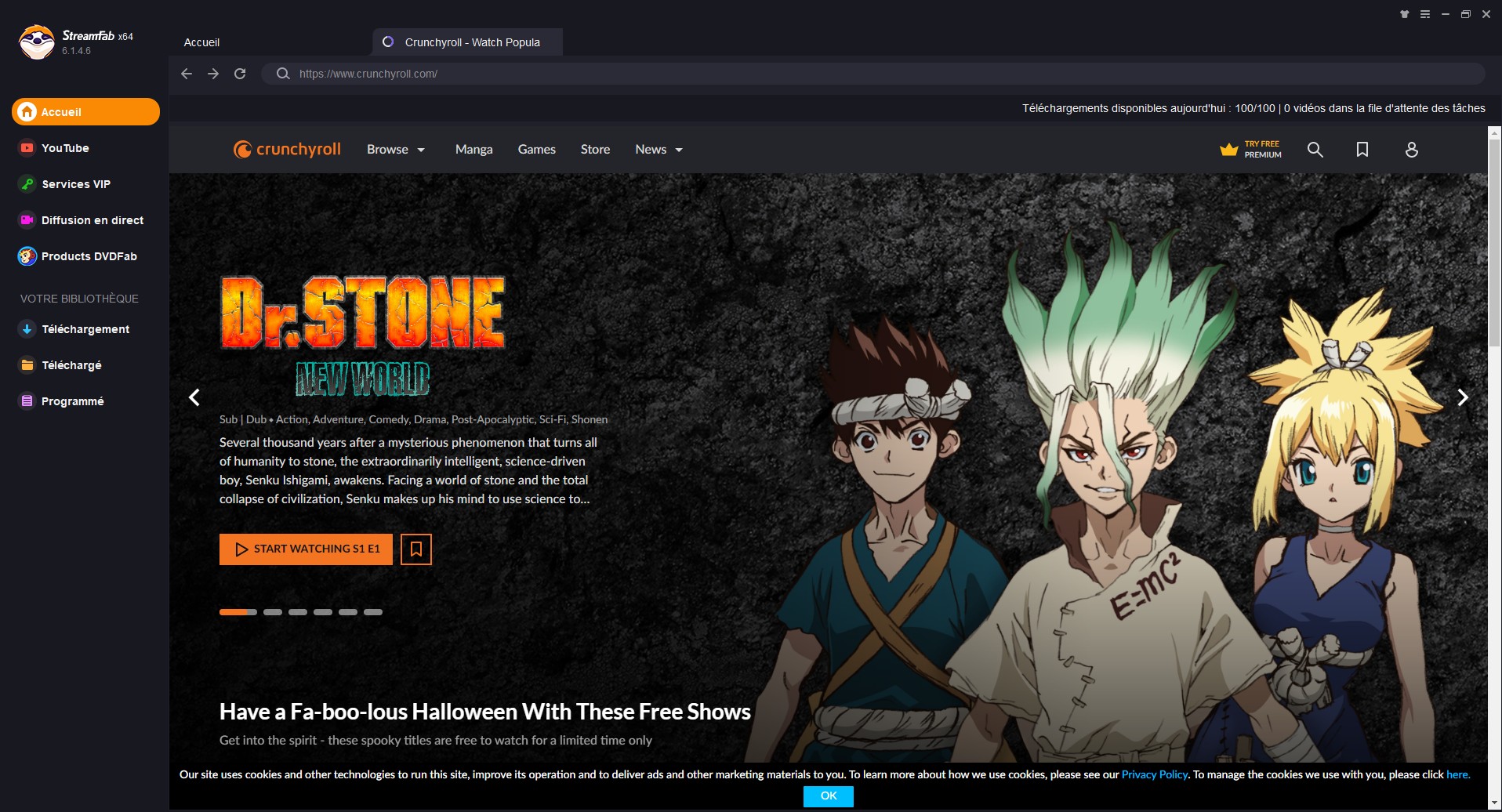Reload the Crunchyroll page
The height and width of the screenshot is (812, 1502).
point(240,74)
